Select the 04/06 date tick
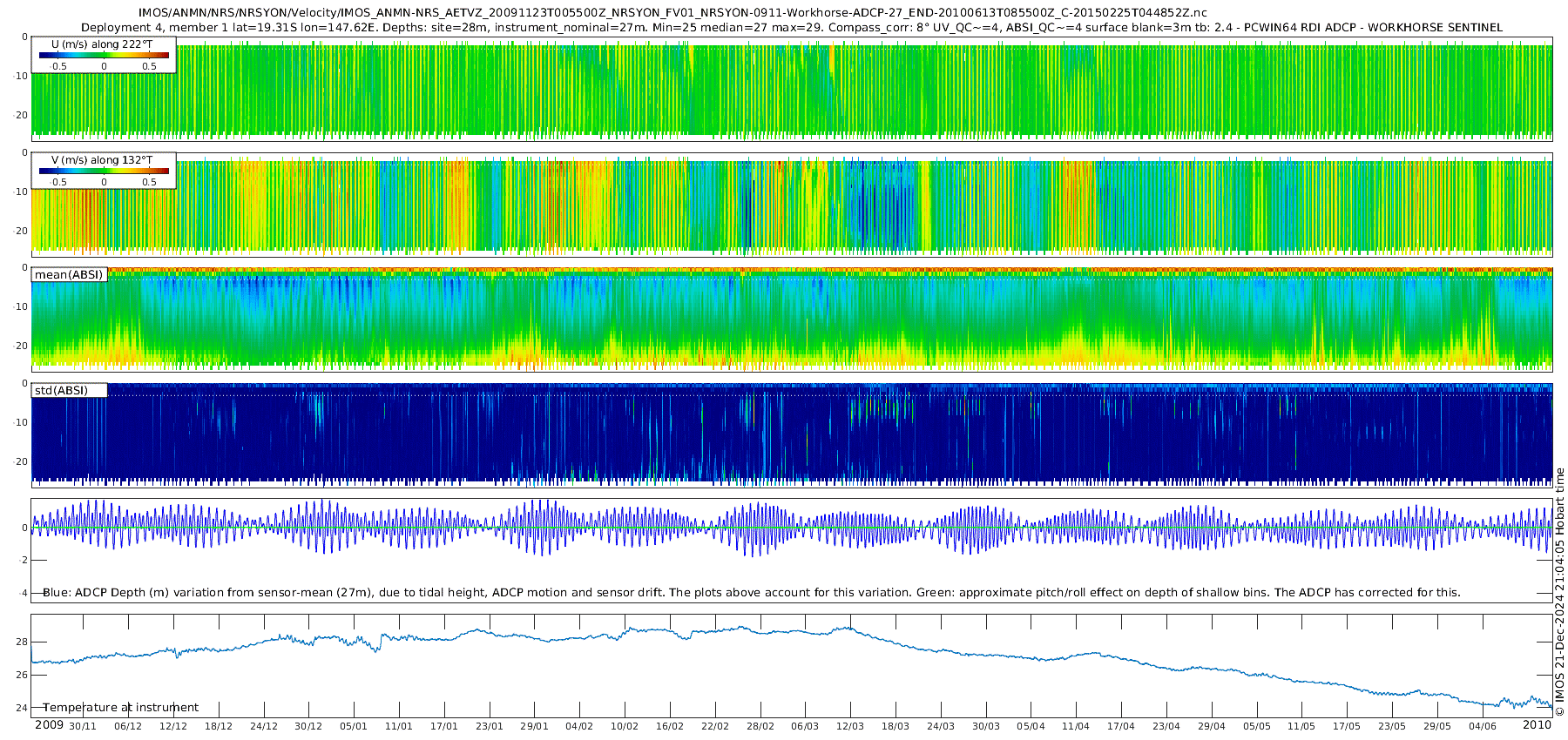 (x=1483, y=726)
